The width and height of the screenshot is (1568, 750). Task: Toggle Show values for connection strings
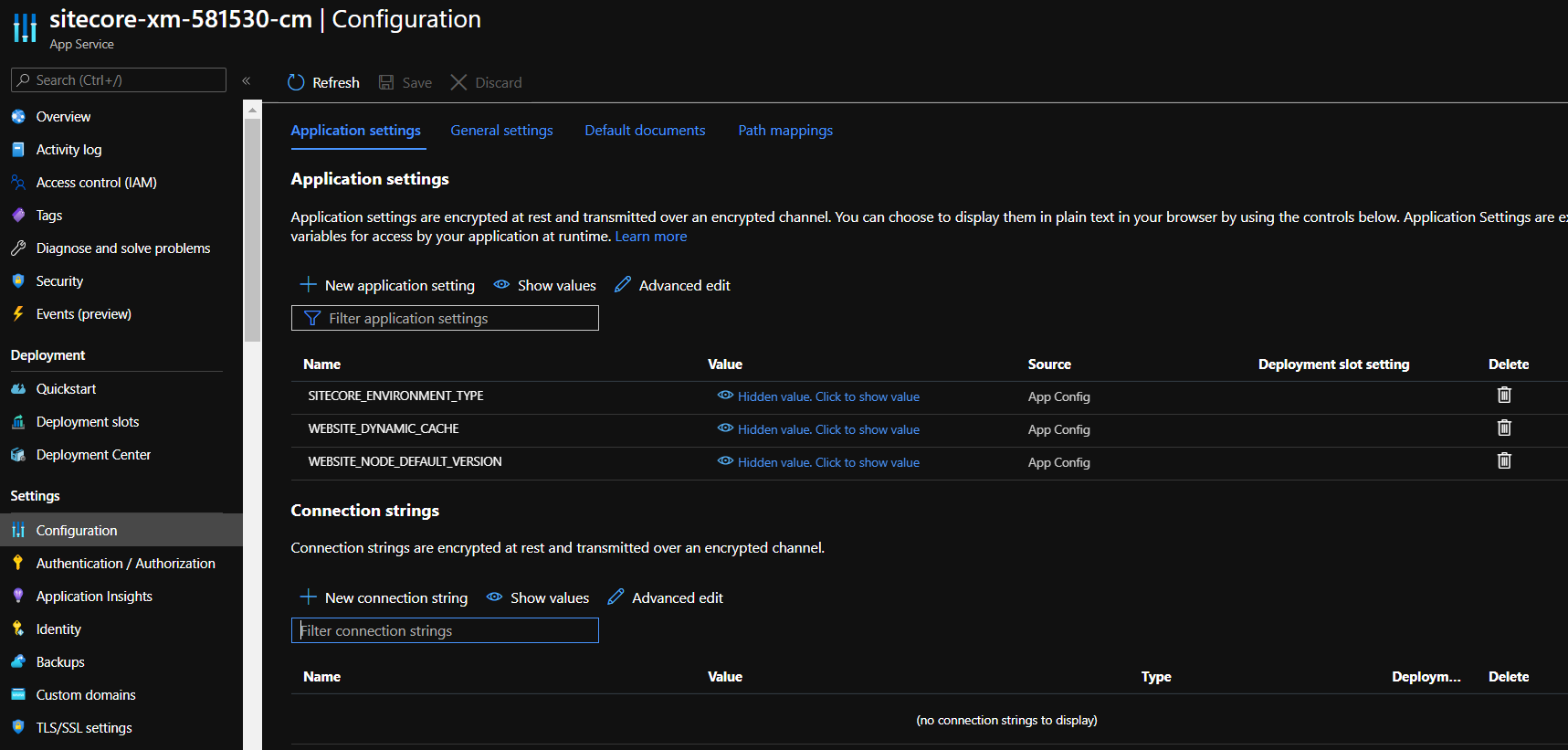point(538,597)
